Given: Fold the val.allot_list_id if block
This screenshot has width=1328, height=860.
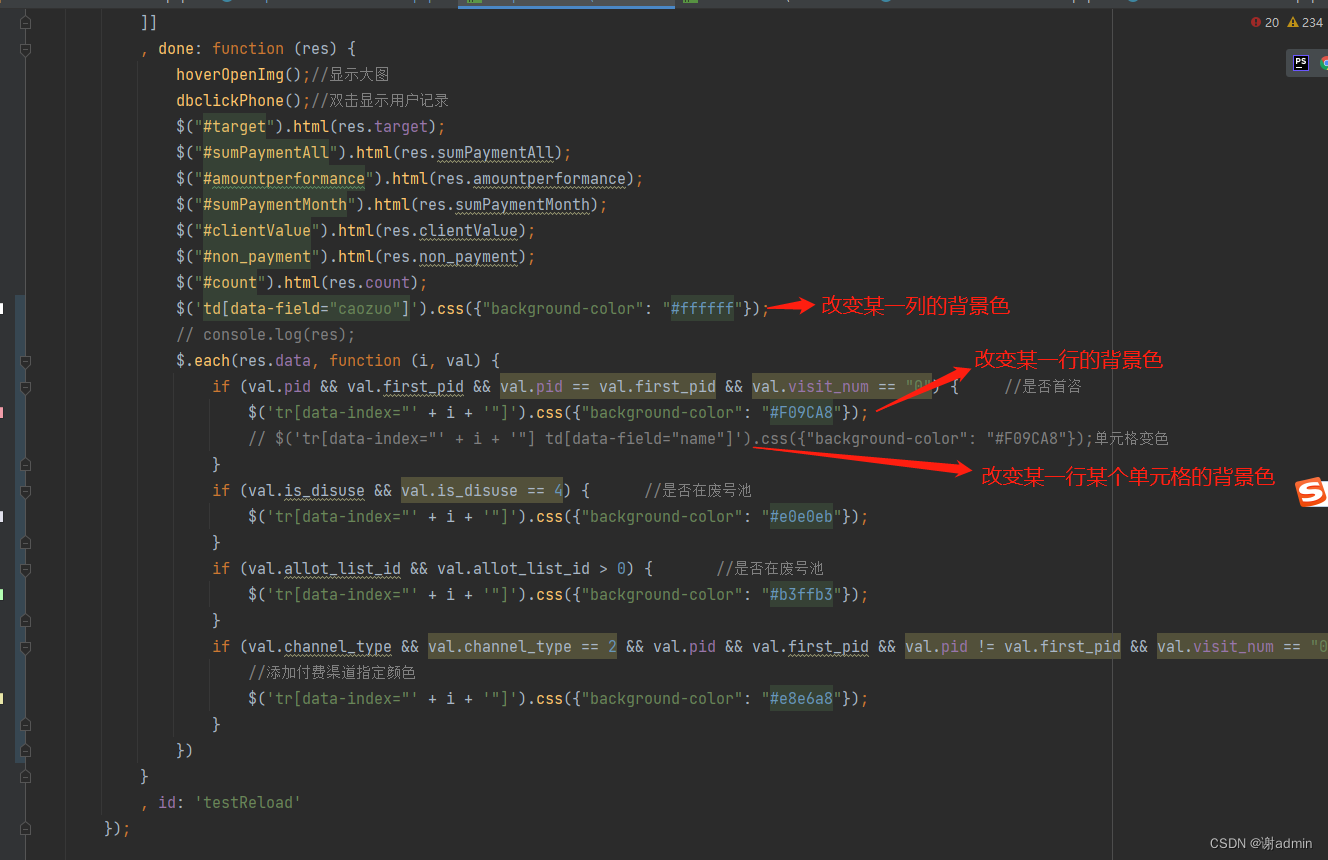Looking at the screenshot, I should (x=26, y=568).
